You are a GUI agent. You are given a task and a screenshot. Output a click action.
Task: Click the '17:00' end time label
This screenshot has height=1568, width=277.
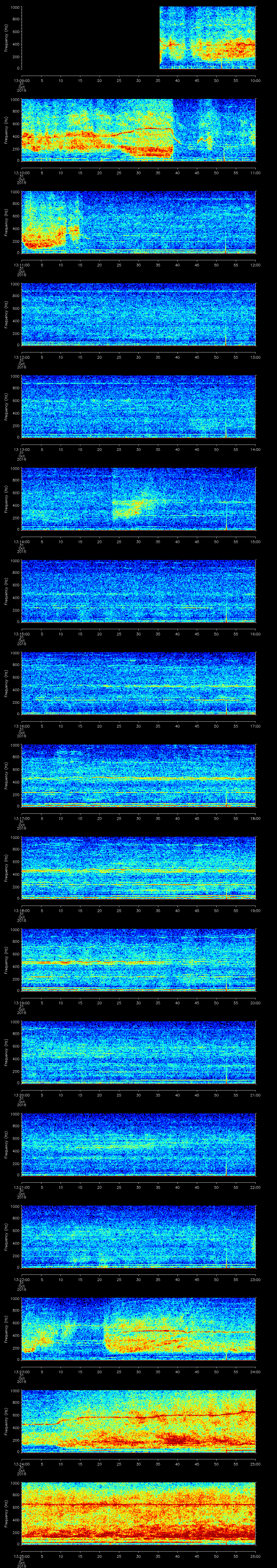point(255,726)
